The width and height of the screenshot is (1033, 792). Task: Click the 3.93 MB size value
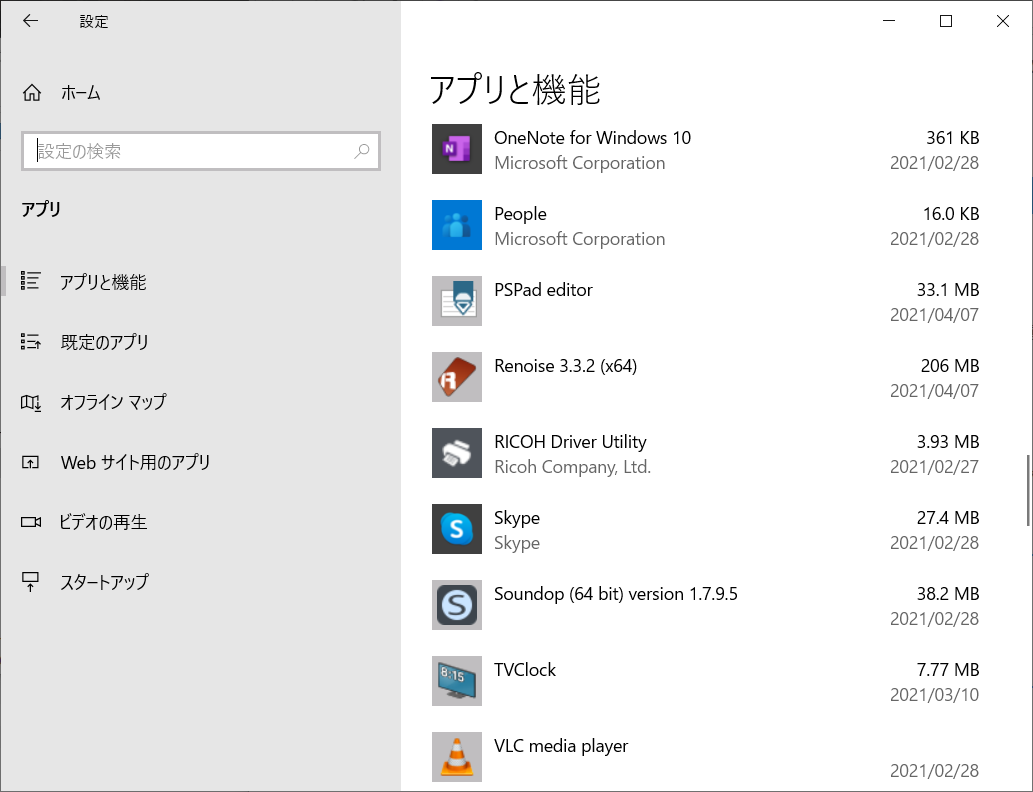point(948,441)
